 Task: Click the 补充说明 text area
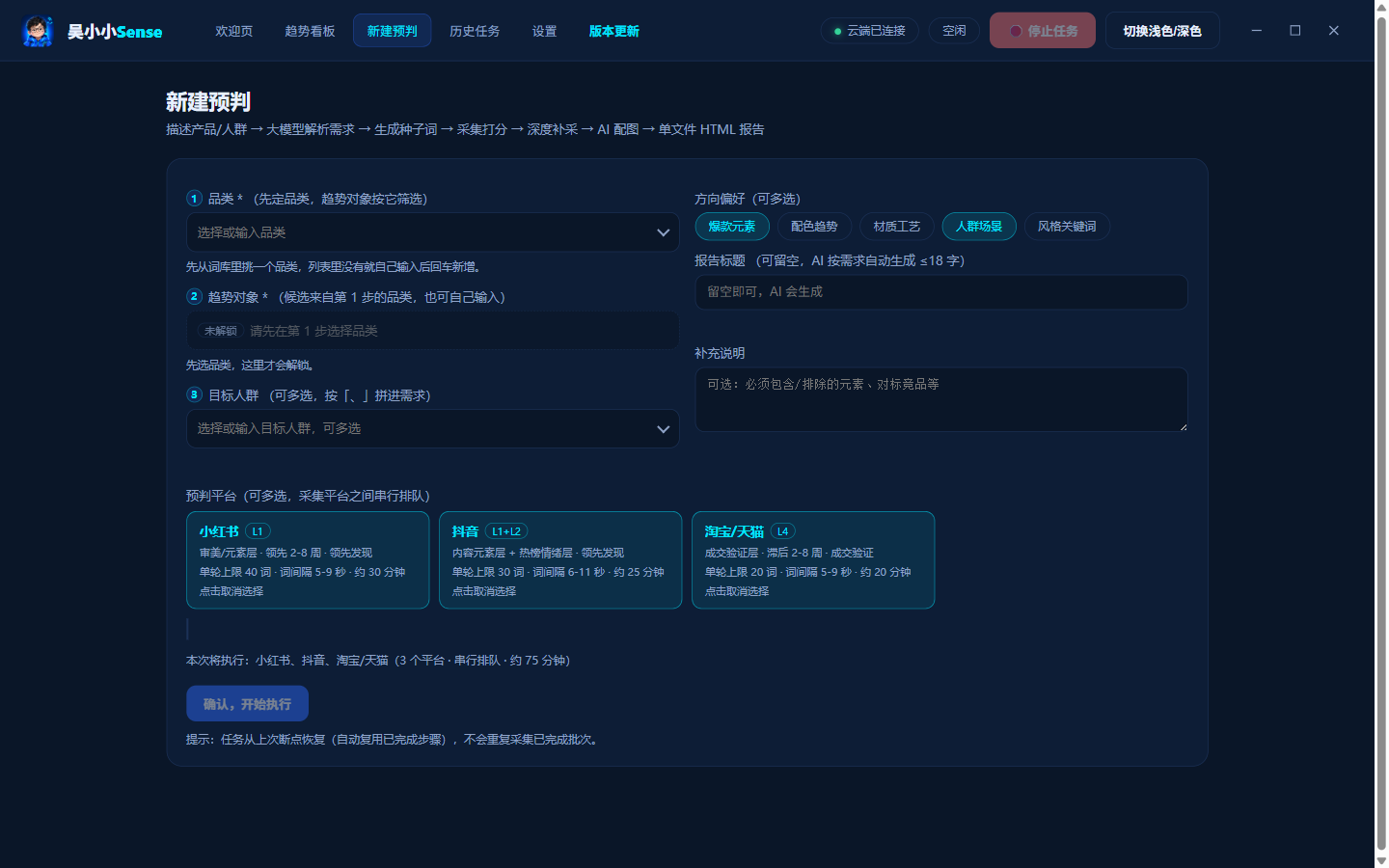941,399
